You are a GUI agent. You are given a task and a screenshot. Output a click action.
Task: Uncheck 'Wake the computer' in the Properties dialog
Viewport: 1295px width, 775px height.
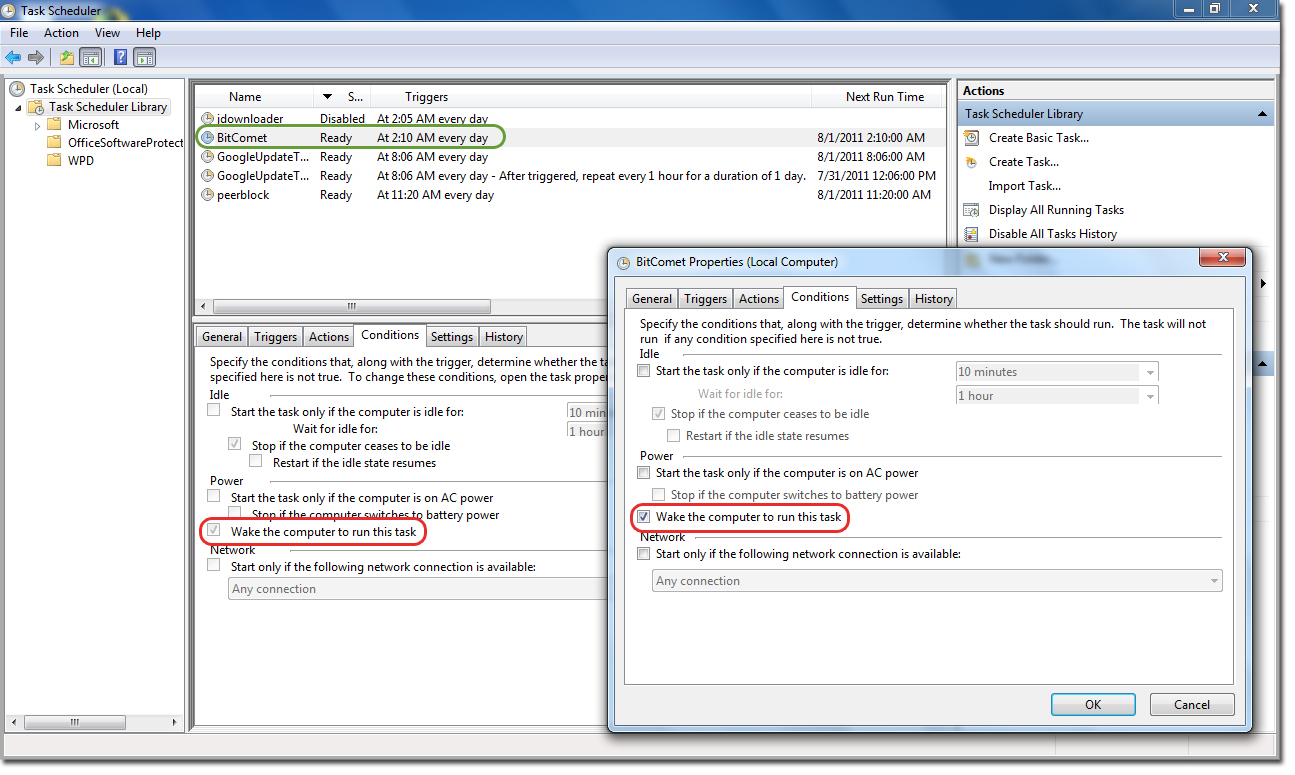click(x=644, y=517)
